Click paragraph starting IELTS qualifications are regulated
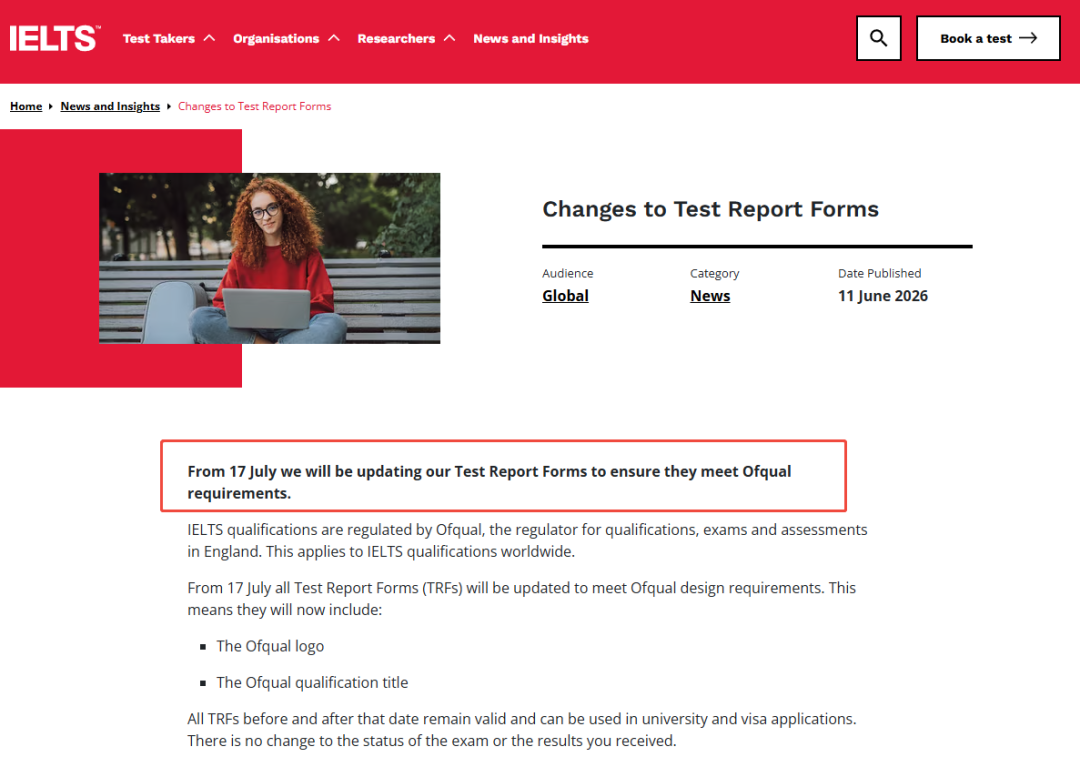This screenshot has width=1080, height=767. point(527,540)
